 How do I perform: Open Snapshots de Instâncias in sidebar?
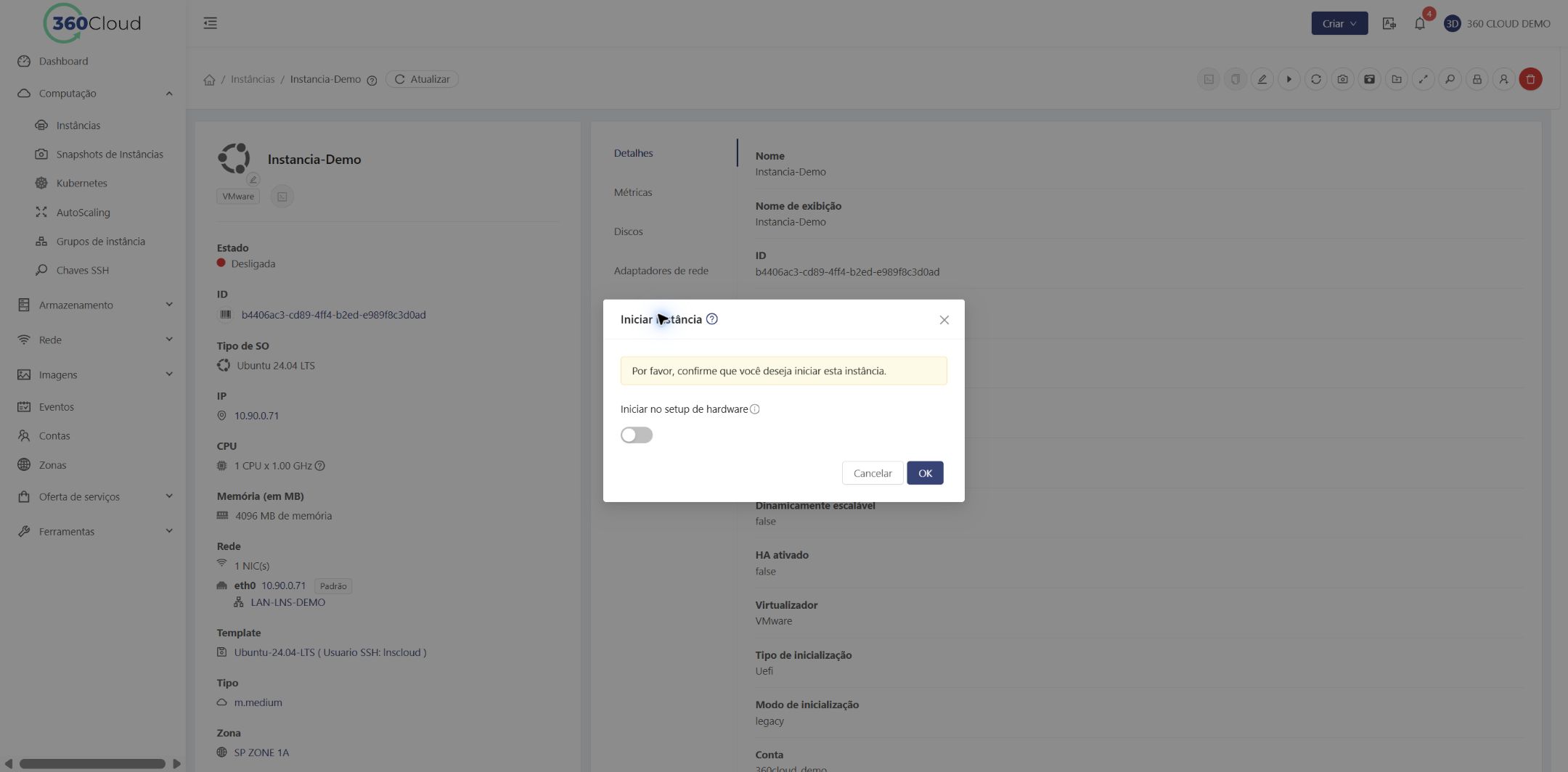pos(110,155)
